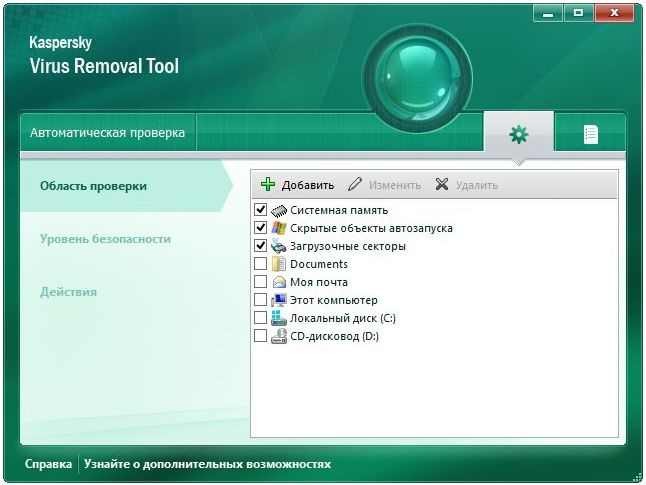Click the CD drive (D:) icon

tap(279, 336)
